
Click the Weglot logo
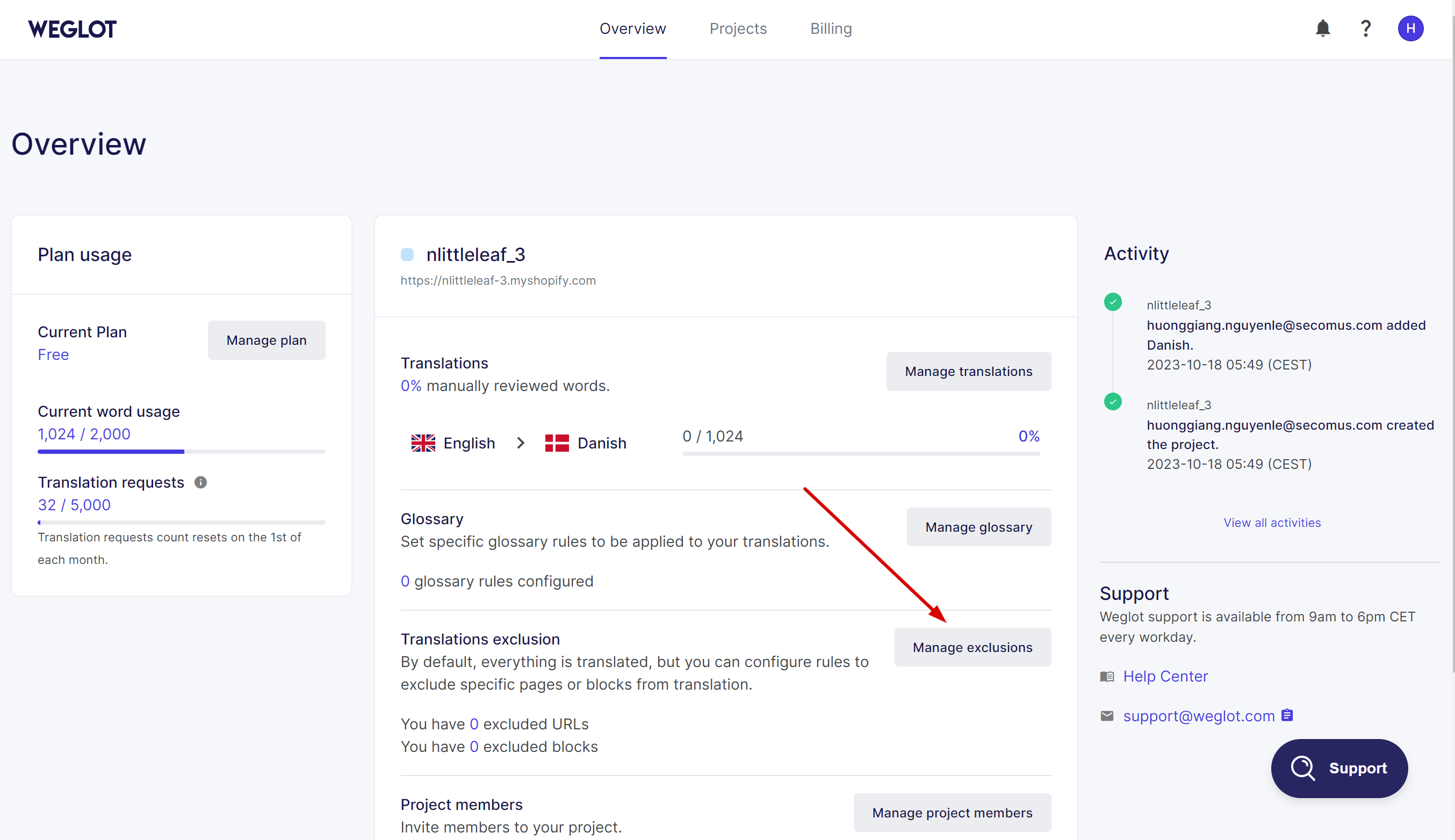(72, 29)
